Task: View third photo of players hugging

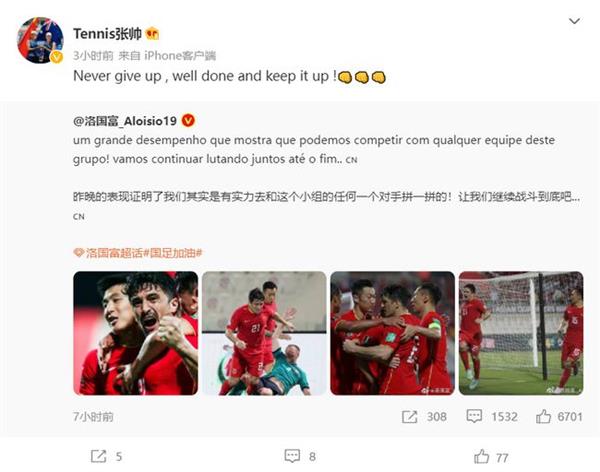Action: [393, 333]
